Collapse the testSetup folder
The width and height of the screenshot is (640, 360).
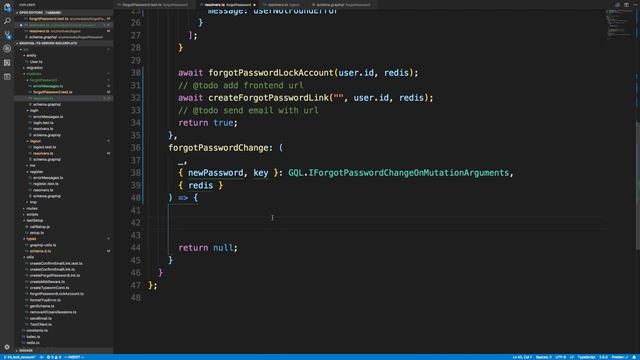point(35,221)
